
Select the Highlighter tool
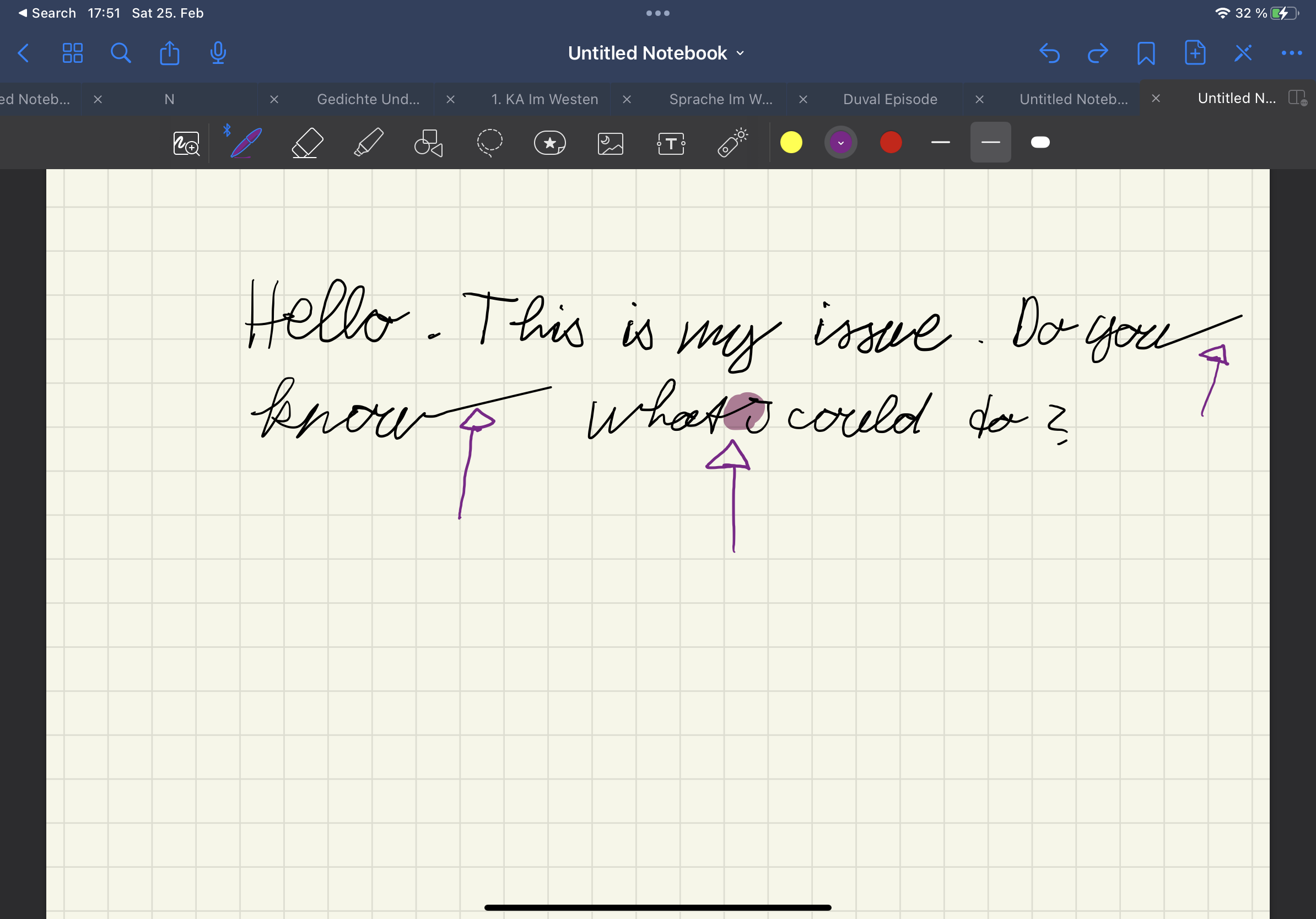point(369,143)
